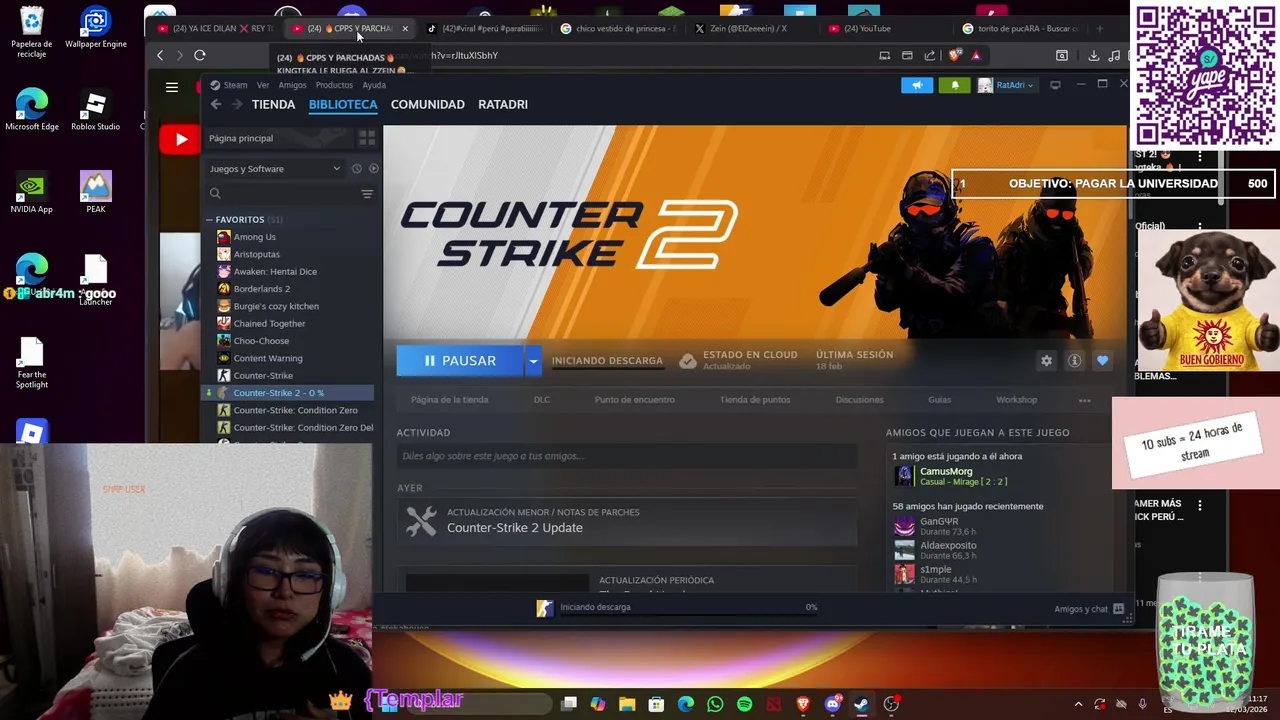Switch Steam to Big Picture mode icon
Image resolution: width=1280 pixels, height=720 pixels.
(x=1055, y=85)
